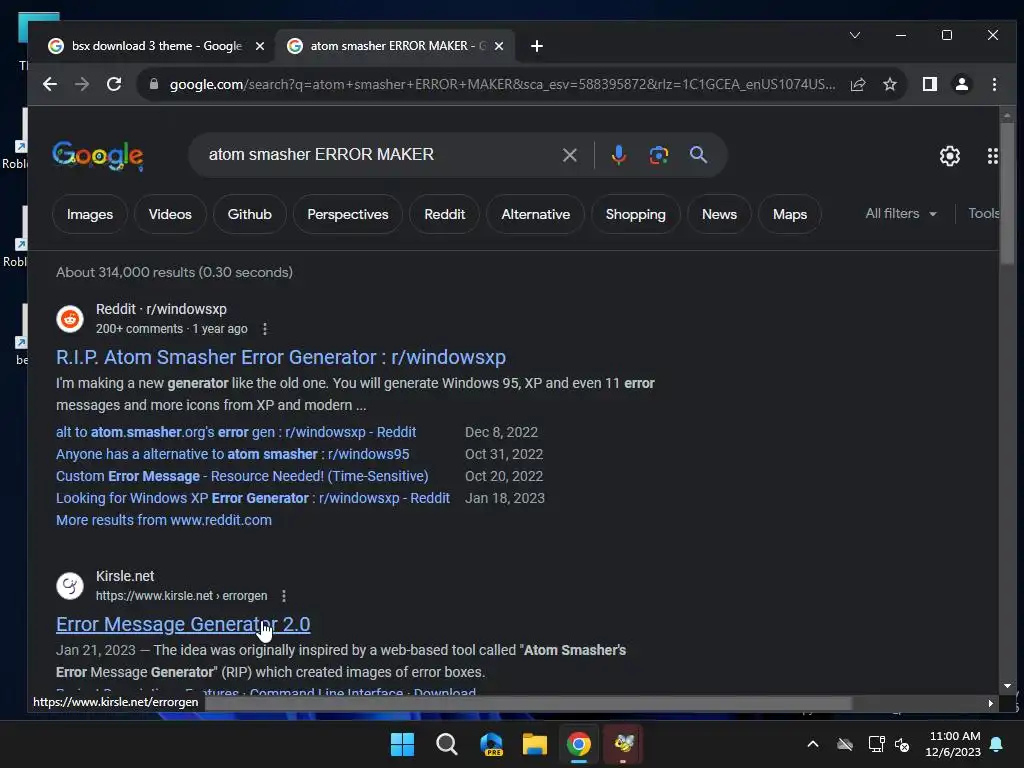Show hidden system tray icons

pos(813,744)
